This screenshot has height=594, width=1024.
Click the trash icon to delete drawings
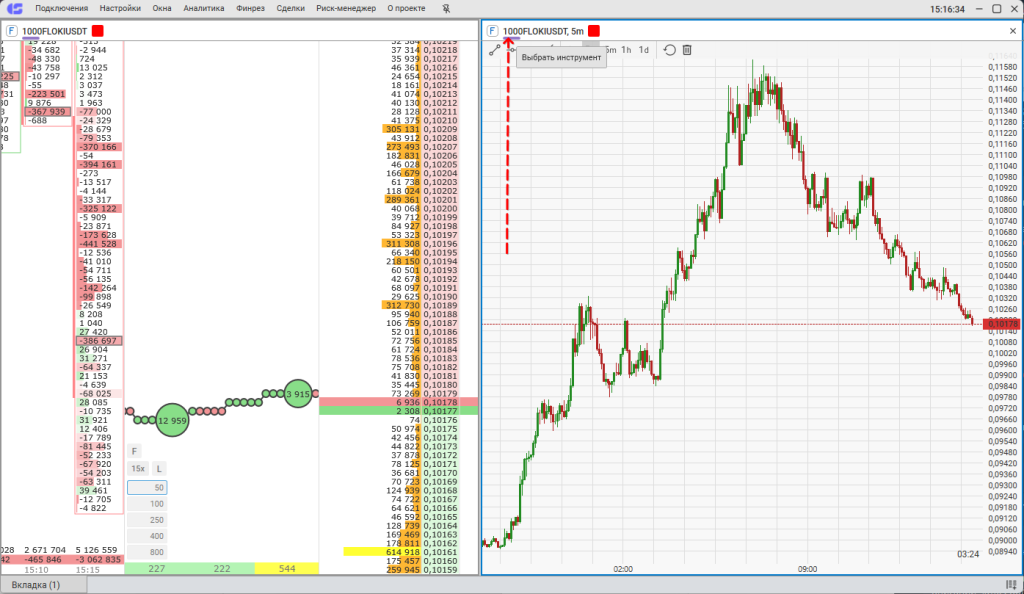pos(687,50)
